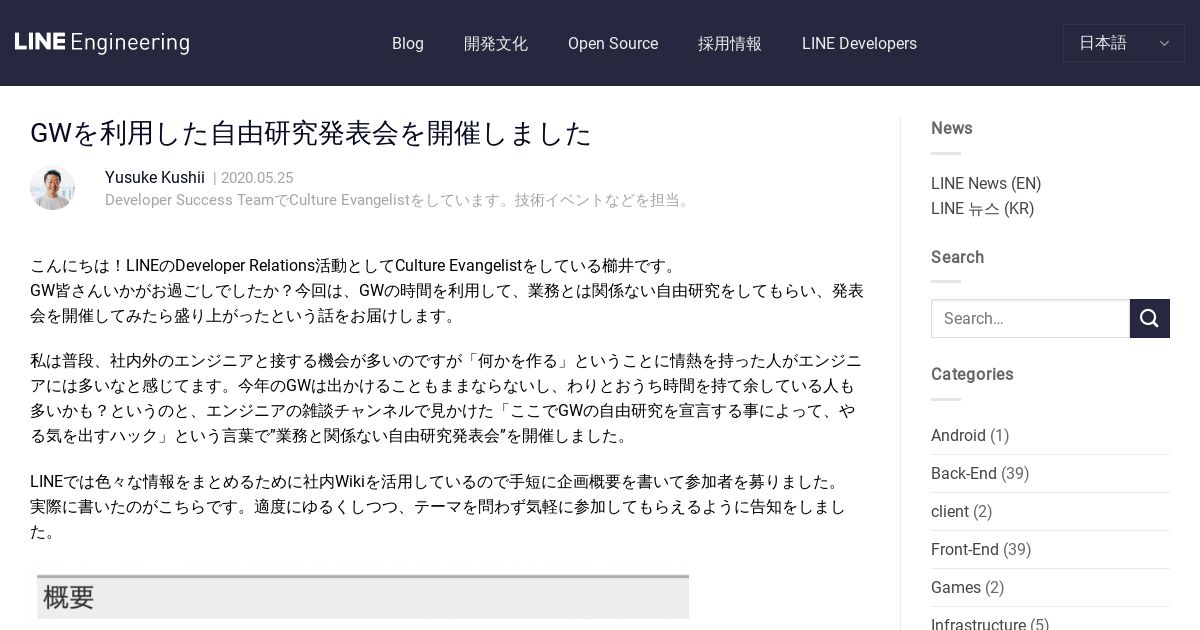Click the article title GWを利用した自由研究発表会

click(x=311, y=133)
